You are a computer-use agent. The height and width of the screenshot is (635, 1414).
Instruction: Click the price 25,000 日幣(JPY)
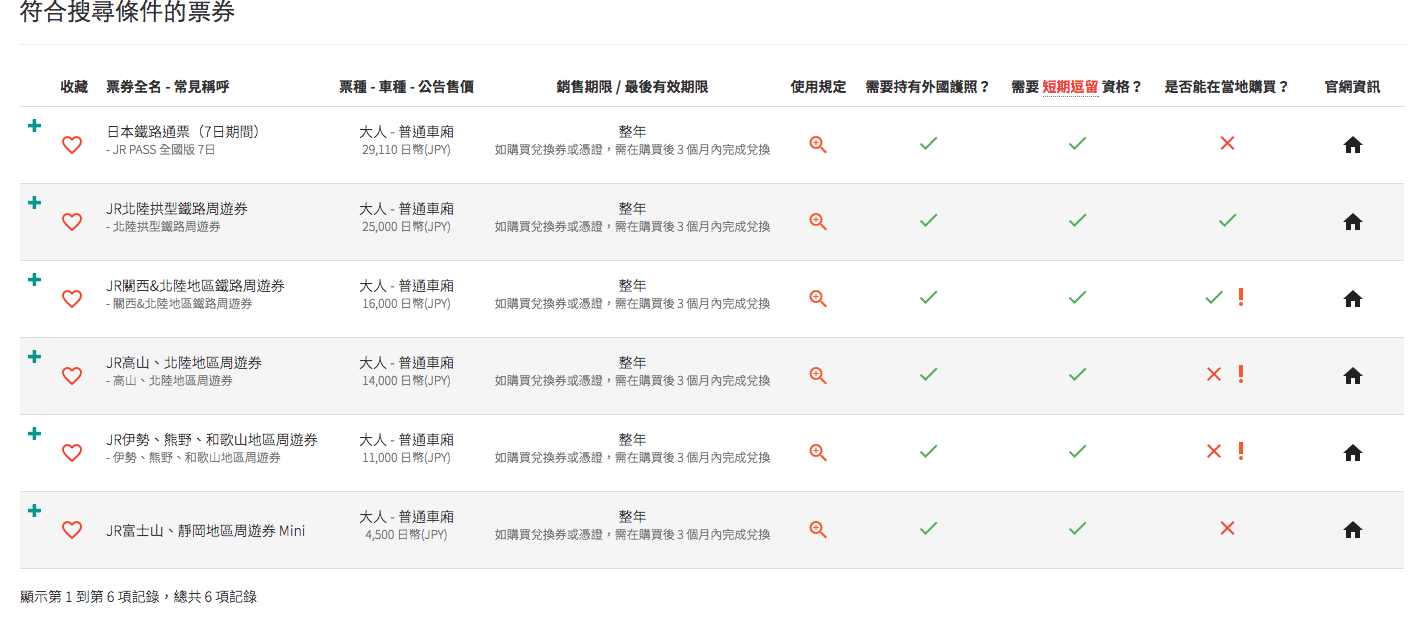(406, 227)
